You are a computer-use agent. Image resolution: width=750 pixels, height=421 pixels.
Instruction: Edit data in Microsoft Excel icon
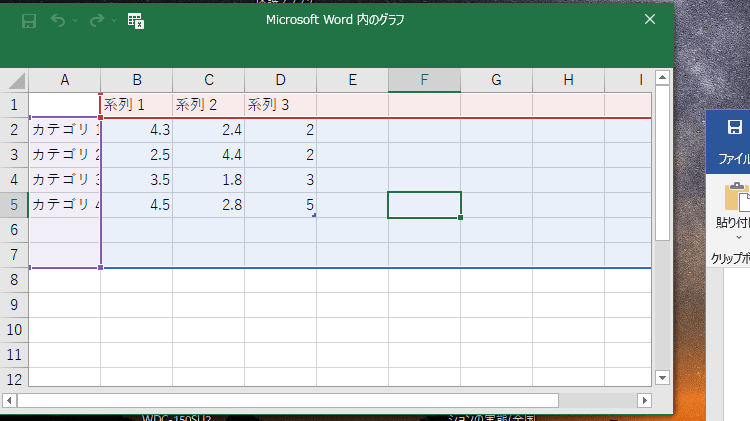click(x=136, y=21)
